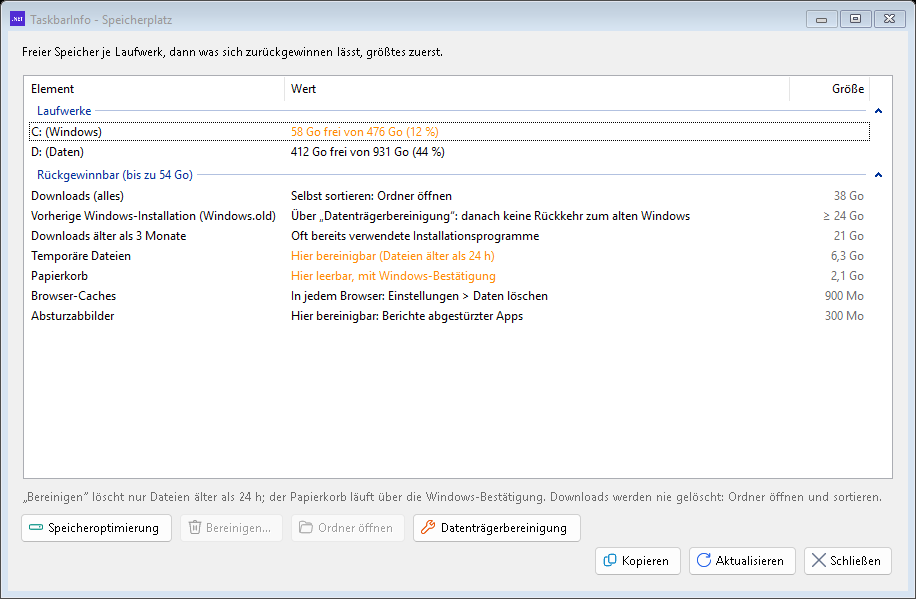
Task: Select Vorherige Windows-Installation (Windows.old) row
Action: pyautogui.click(x=449, y=216)
